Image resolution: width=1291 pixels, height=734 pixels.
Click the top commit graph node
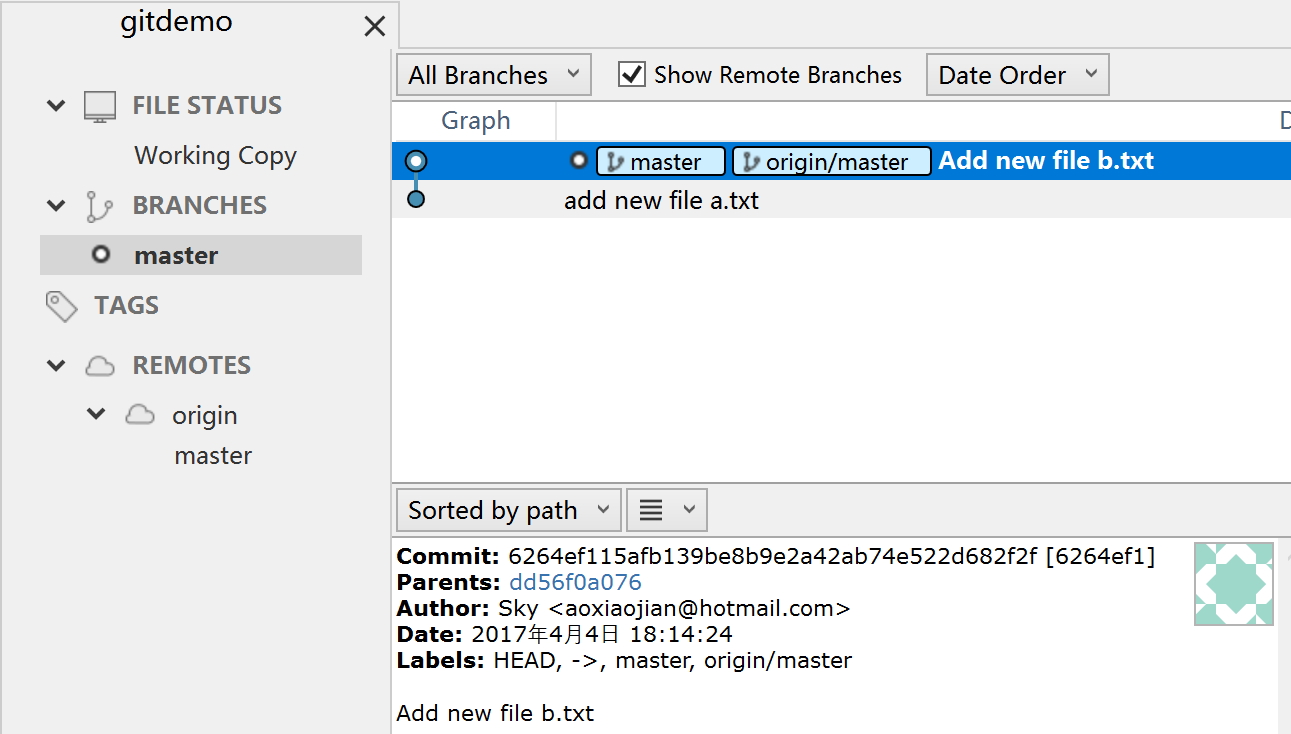[x=416, y=161]
